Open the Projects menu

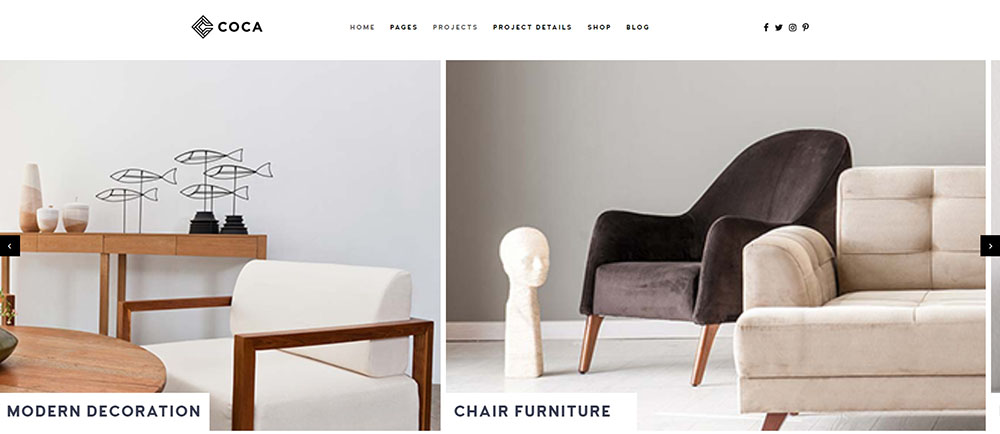pyautogui.click(x=455, y=27)
